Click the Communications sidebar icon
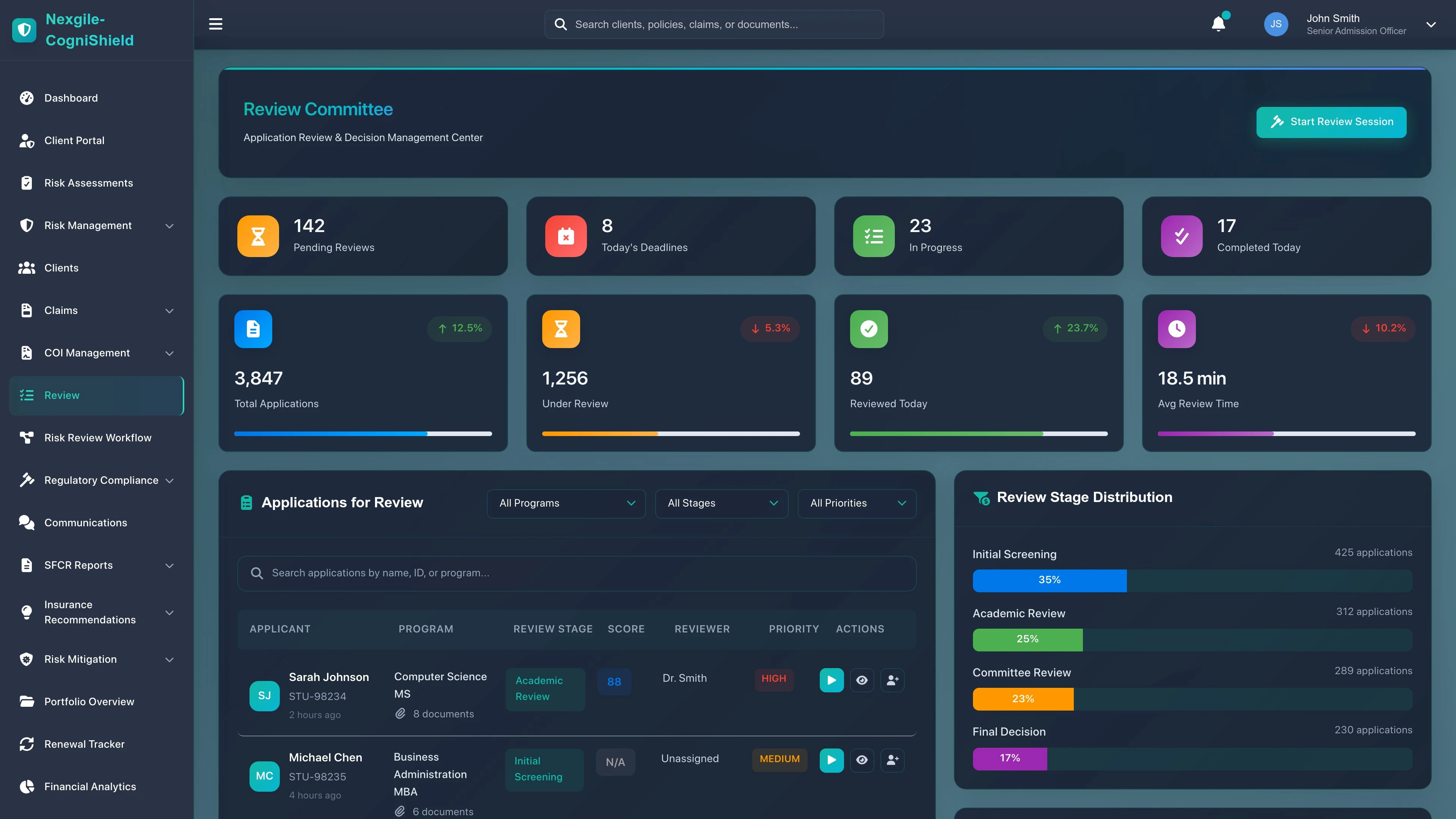Screen dimensions: 1456x819 (27, 522)
